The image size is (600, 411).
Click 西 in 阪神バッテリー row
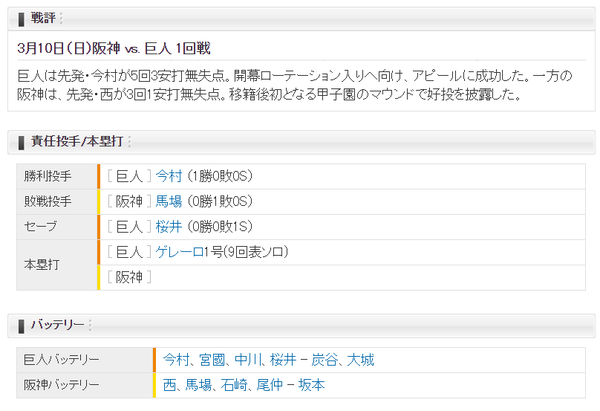point(170,385)
